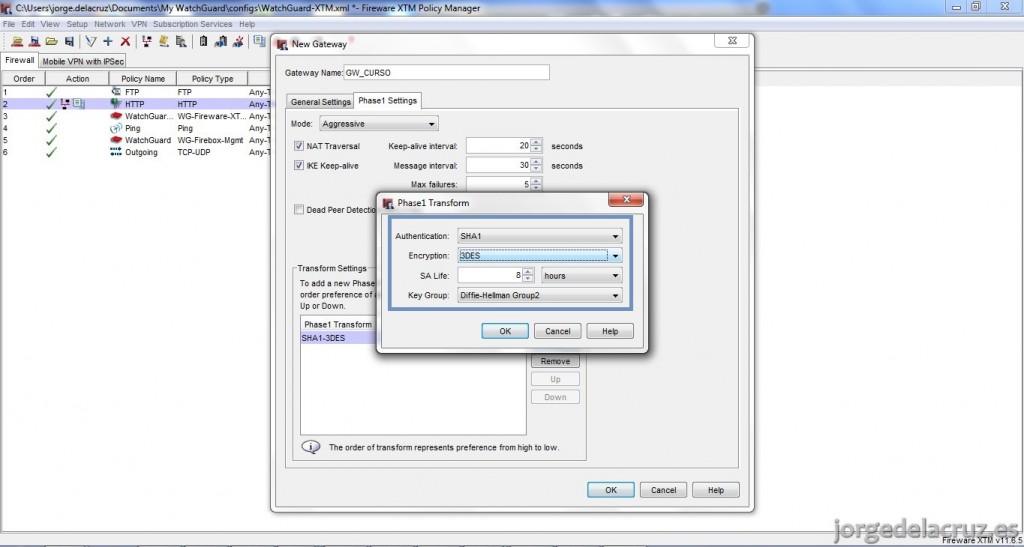Click the red WG-Firebox-Mgmt policy icon
1024x547 pixels.
click(116, 140)
